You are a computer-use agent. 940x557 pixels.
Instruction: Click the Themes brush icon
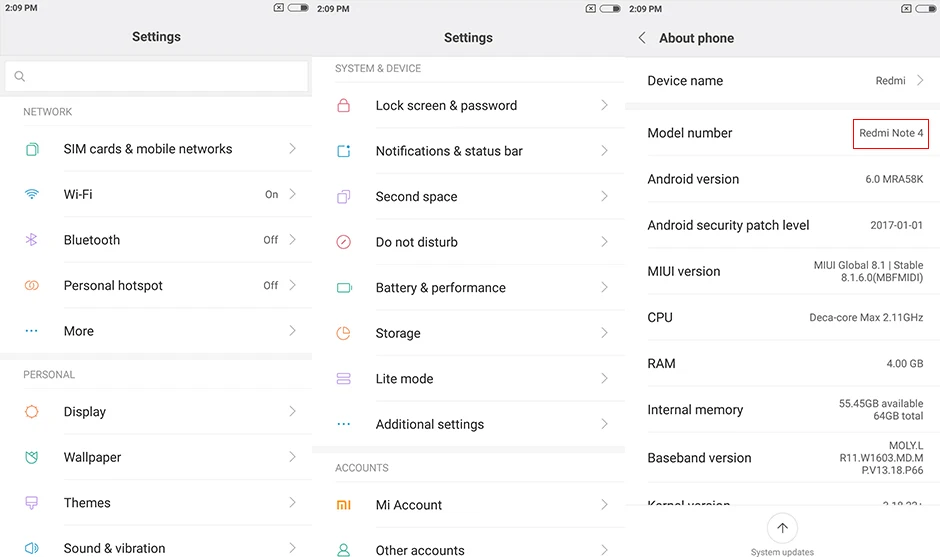pos(32,502)
